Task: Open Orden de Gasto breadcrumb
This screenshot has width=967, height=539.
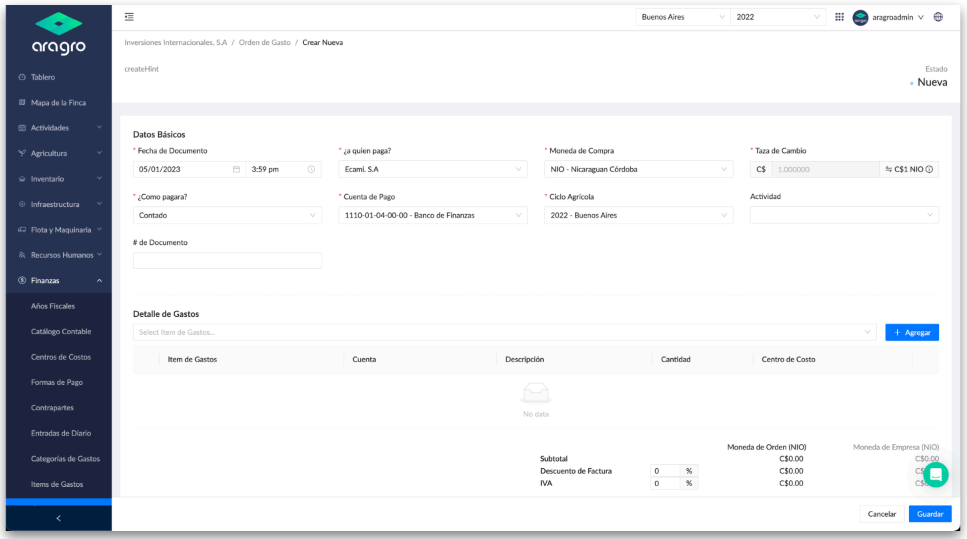Action: click(x=265, y=43)
